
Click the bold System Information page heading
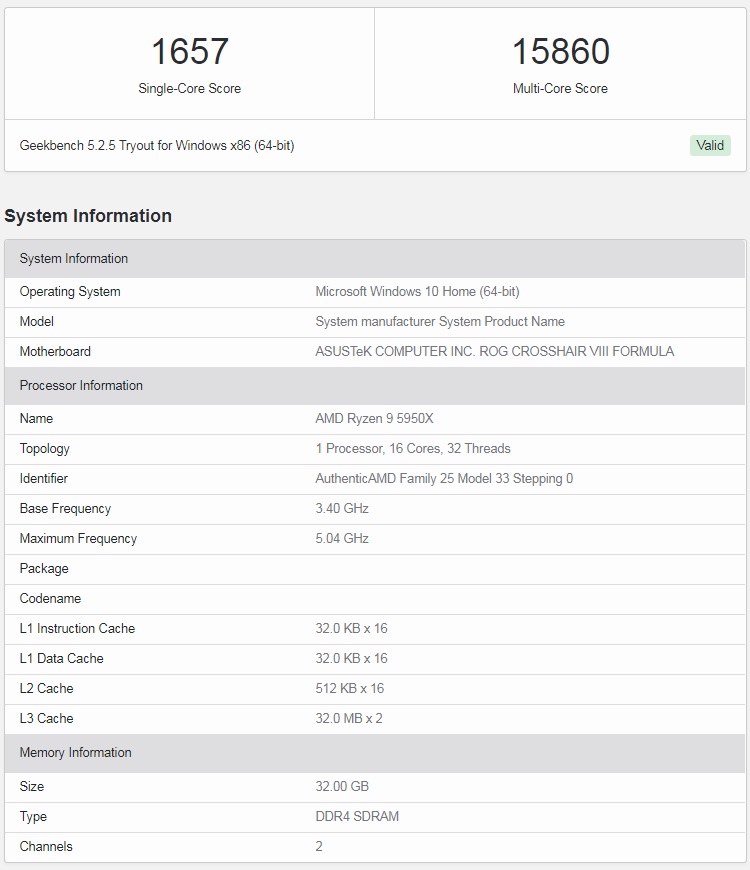[x=88, y=216]
